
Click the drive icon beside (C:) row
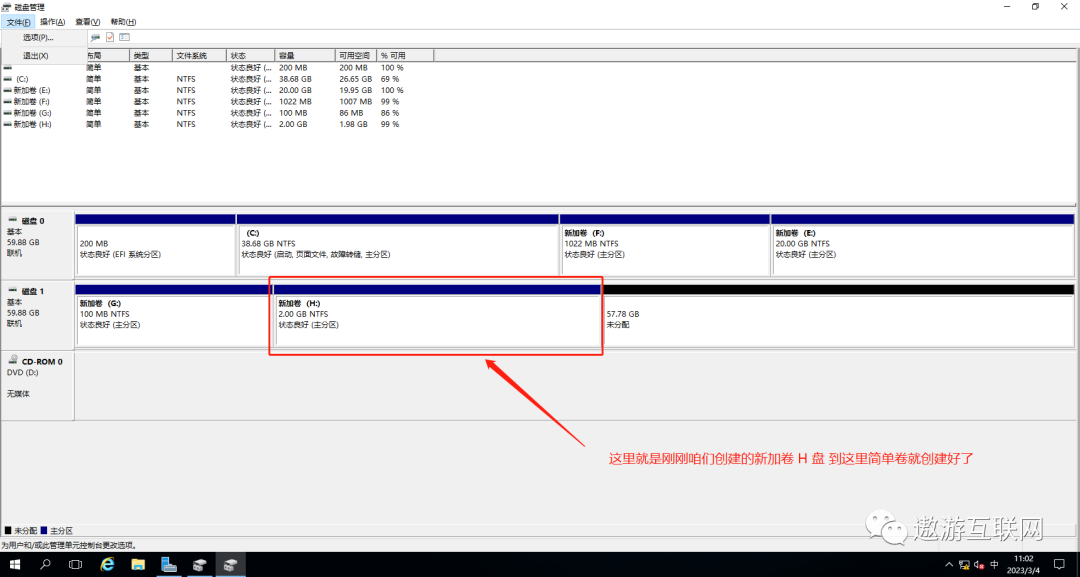pyautogui.click(x=8, y=79)
